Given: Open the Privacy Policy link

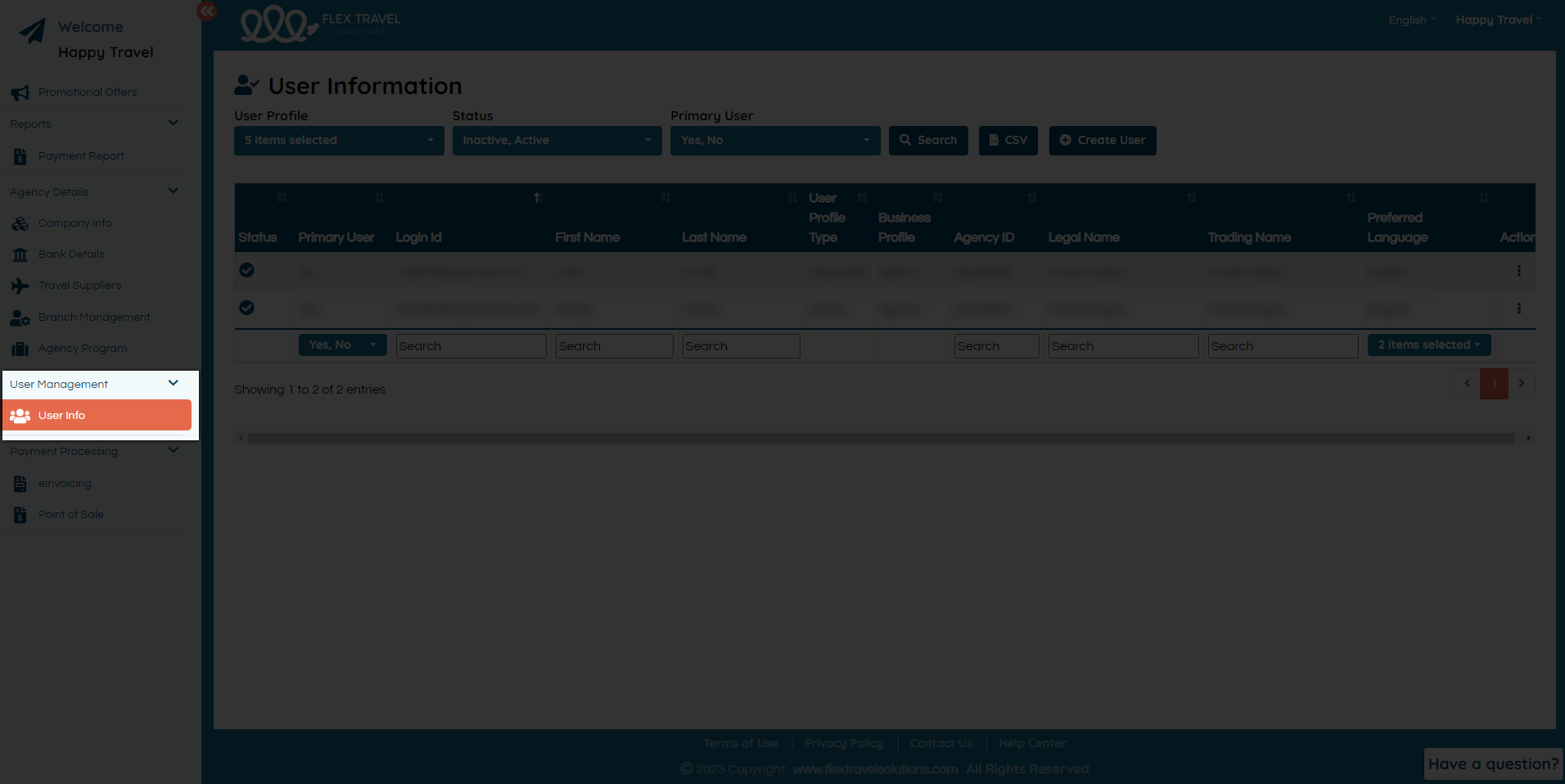Looking at the screenshot, I should tap(843, 743).
